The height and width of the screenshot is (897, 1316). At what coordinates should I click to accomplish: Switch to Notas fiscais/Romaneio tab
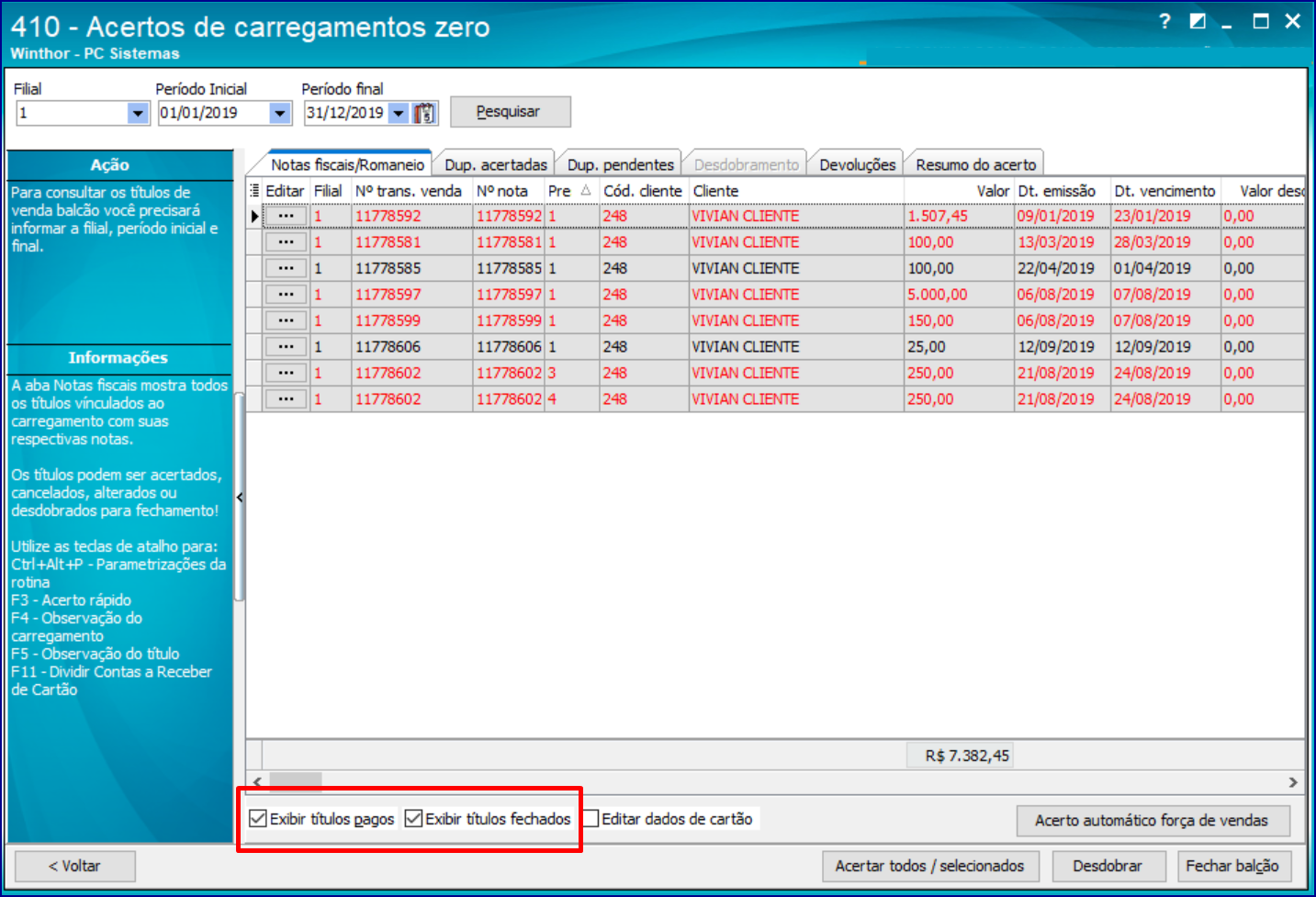click(347, 164)
